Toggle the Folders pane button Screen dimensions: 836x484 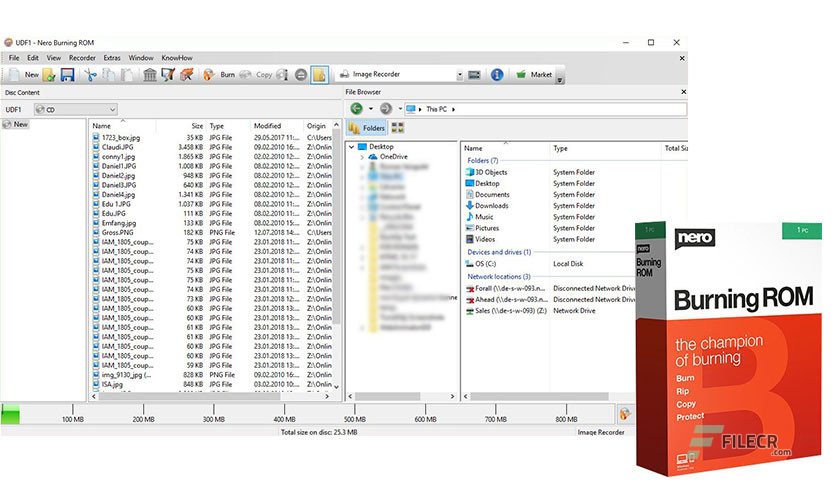click(367, 128)
